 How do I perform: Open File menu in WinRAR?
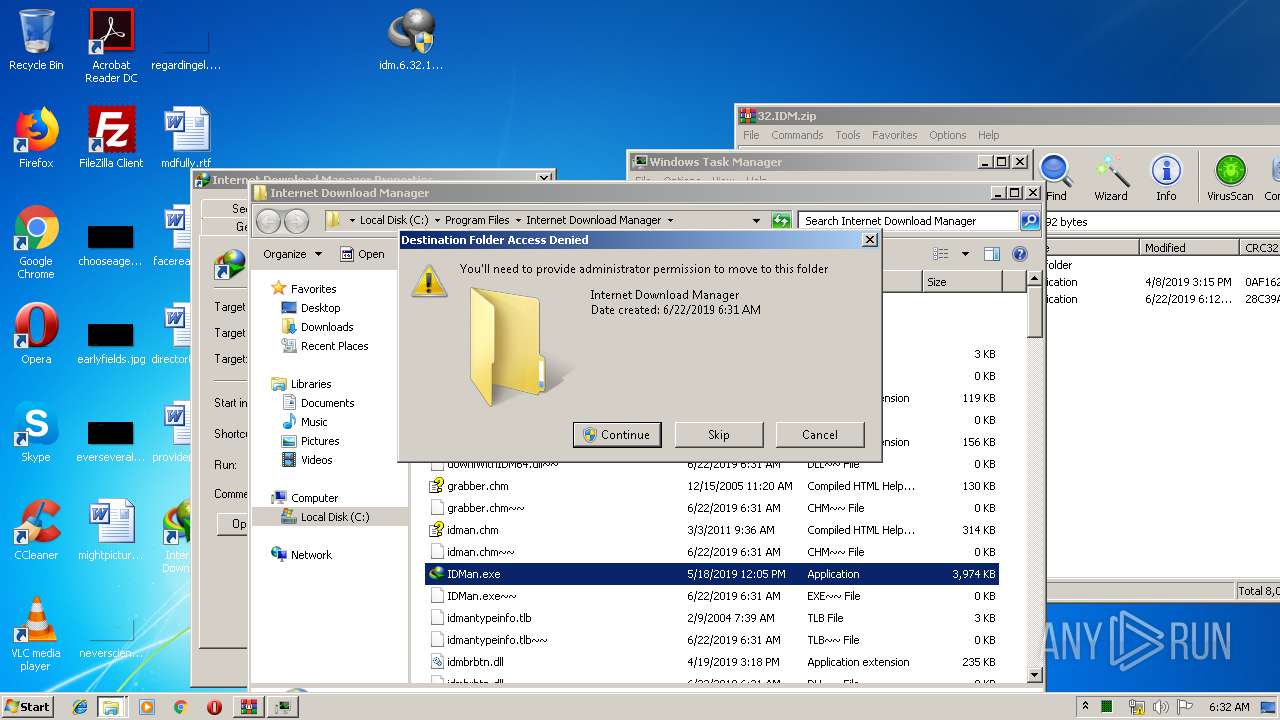click(751, 135)
